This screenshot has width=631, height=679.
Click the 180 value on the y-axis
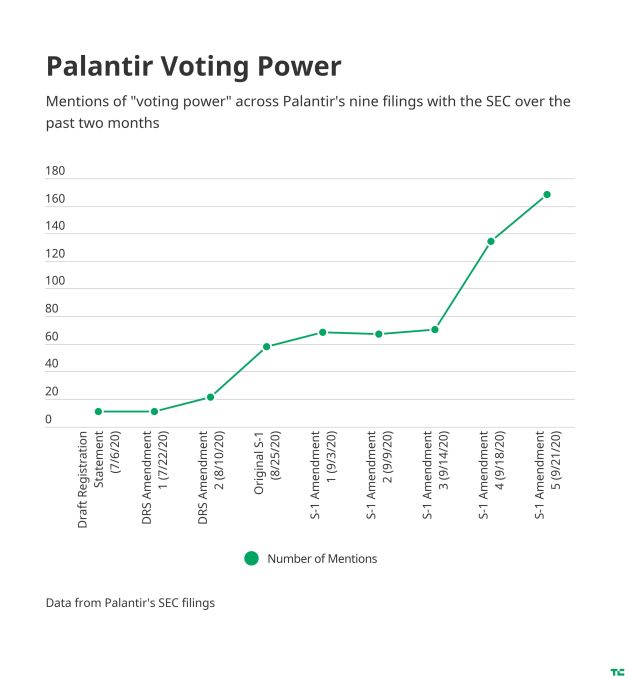[x=55, y=172]
